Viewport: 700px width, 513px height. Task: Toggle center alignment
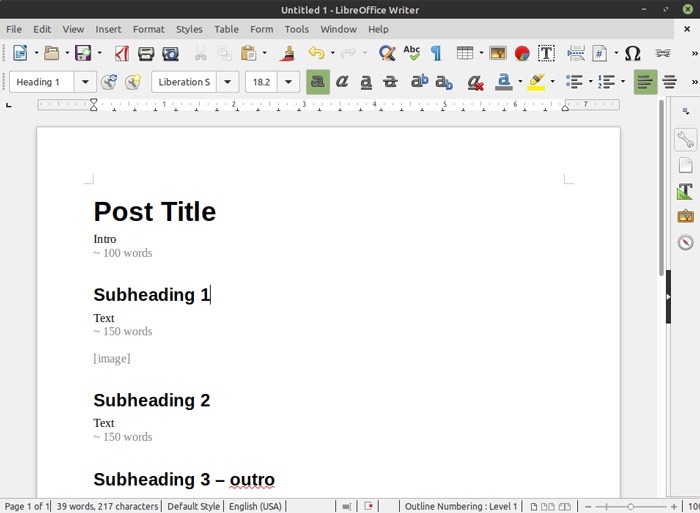pyautogui.click(x=669, y=82)
